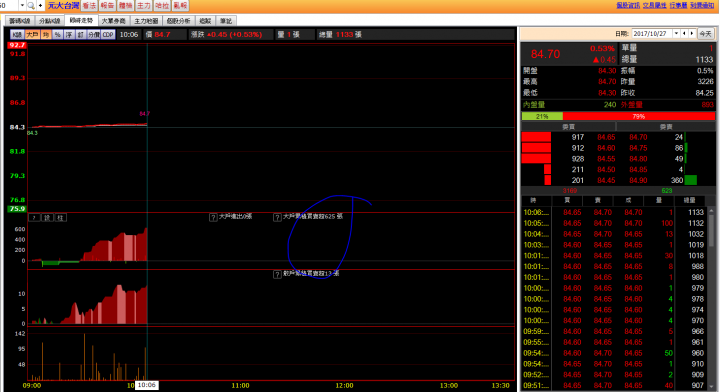The image size is (720, 392).
Task: Click the 柱 bar-style chart button
Action: [60, 218]
